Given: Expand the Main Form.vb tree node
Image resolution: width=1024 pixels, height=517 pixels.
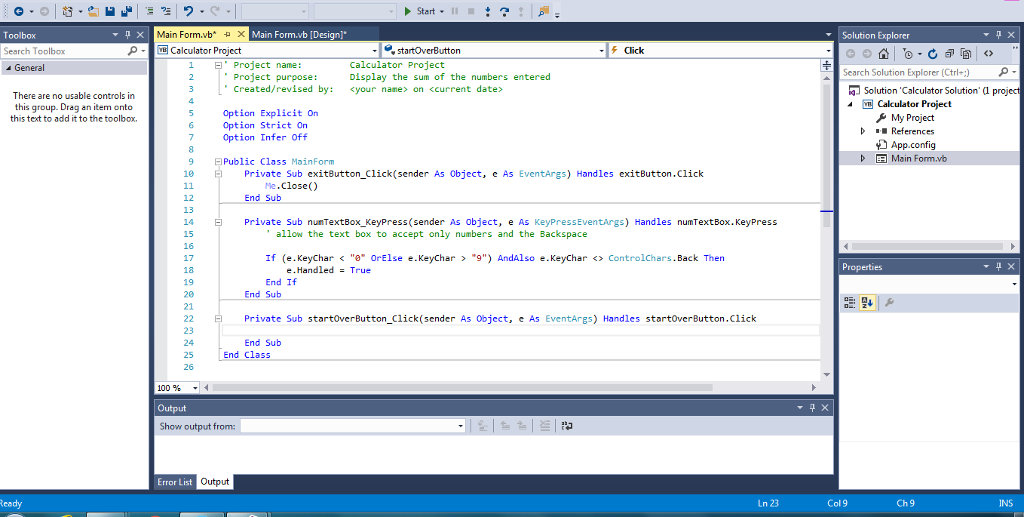Looking at the screenshot, I should pos(863,158).
